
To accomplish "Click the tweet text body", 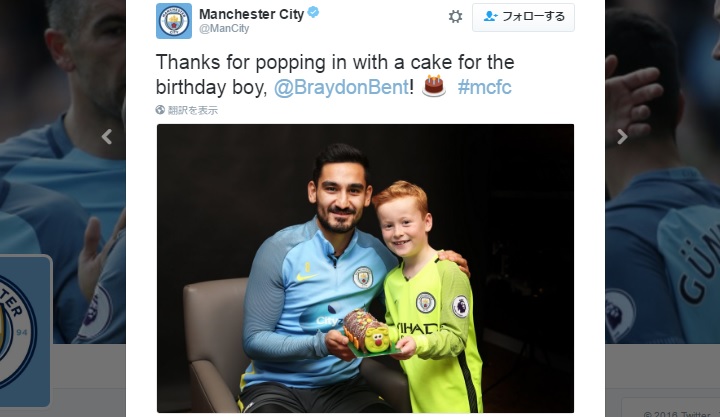I will pos(335,74).
